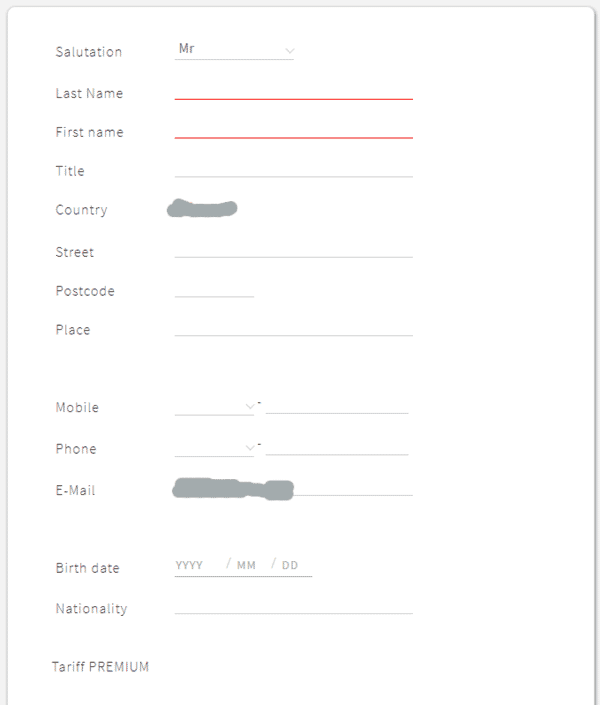This screenshot has width=600, height=705.
Task: Click the MM birth month field
Action: [247, 566]
